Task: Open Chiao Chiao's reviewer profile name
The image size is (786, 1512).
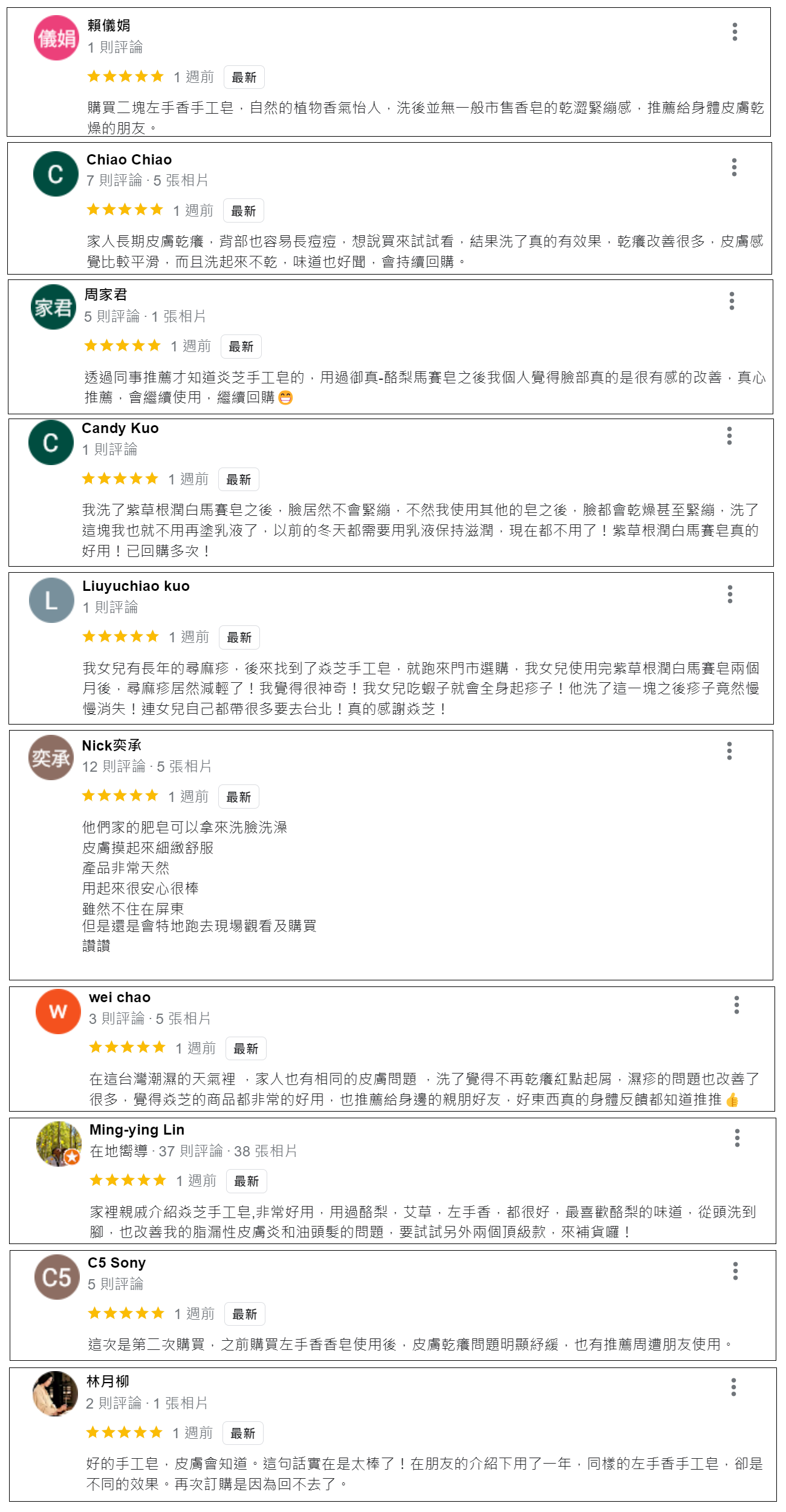Action: [129, 160]
